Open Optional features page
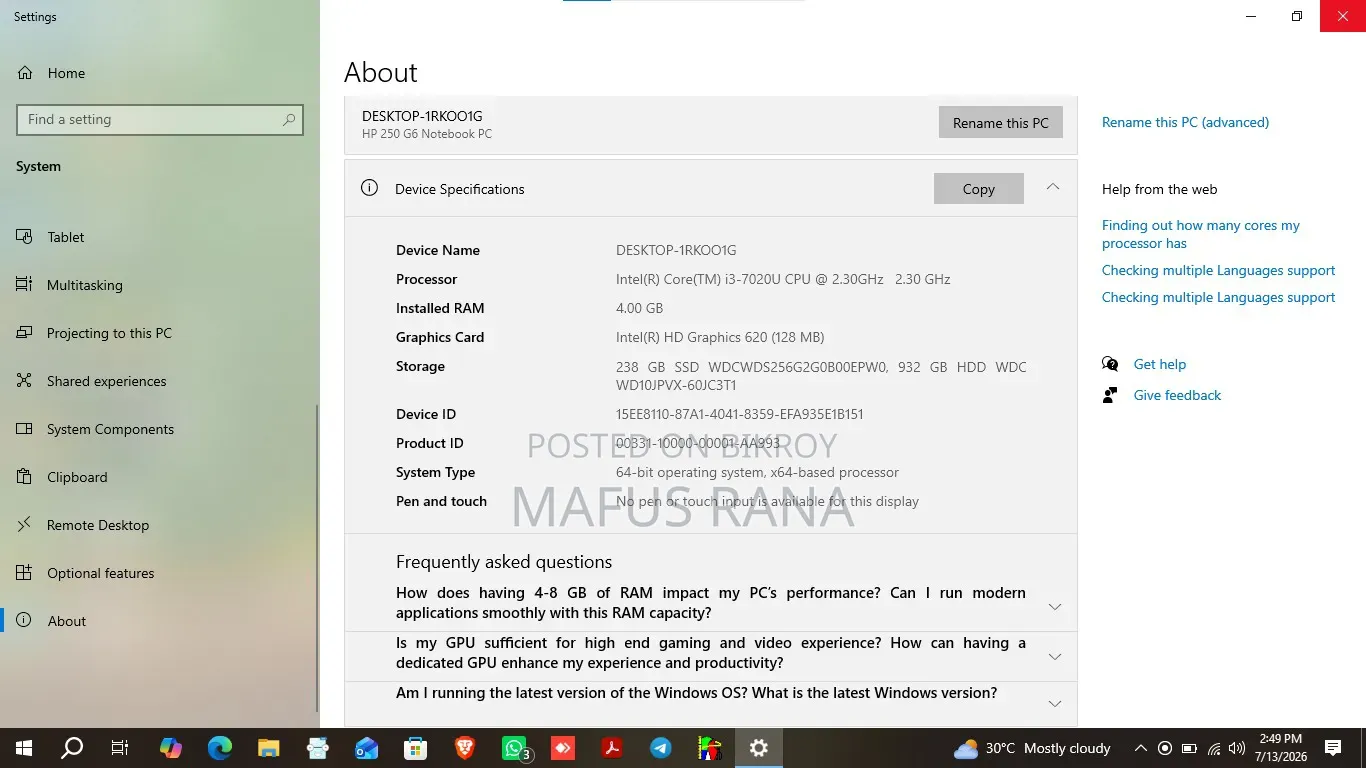The width and height of the screenshot is (1366, 768). pyautogui.click(x=101, y=573)
